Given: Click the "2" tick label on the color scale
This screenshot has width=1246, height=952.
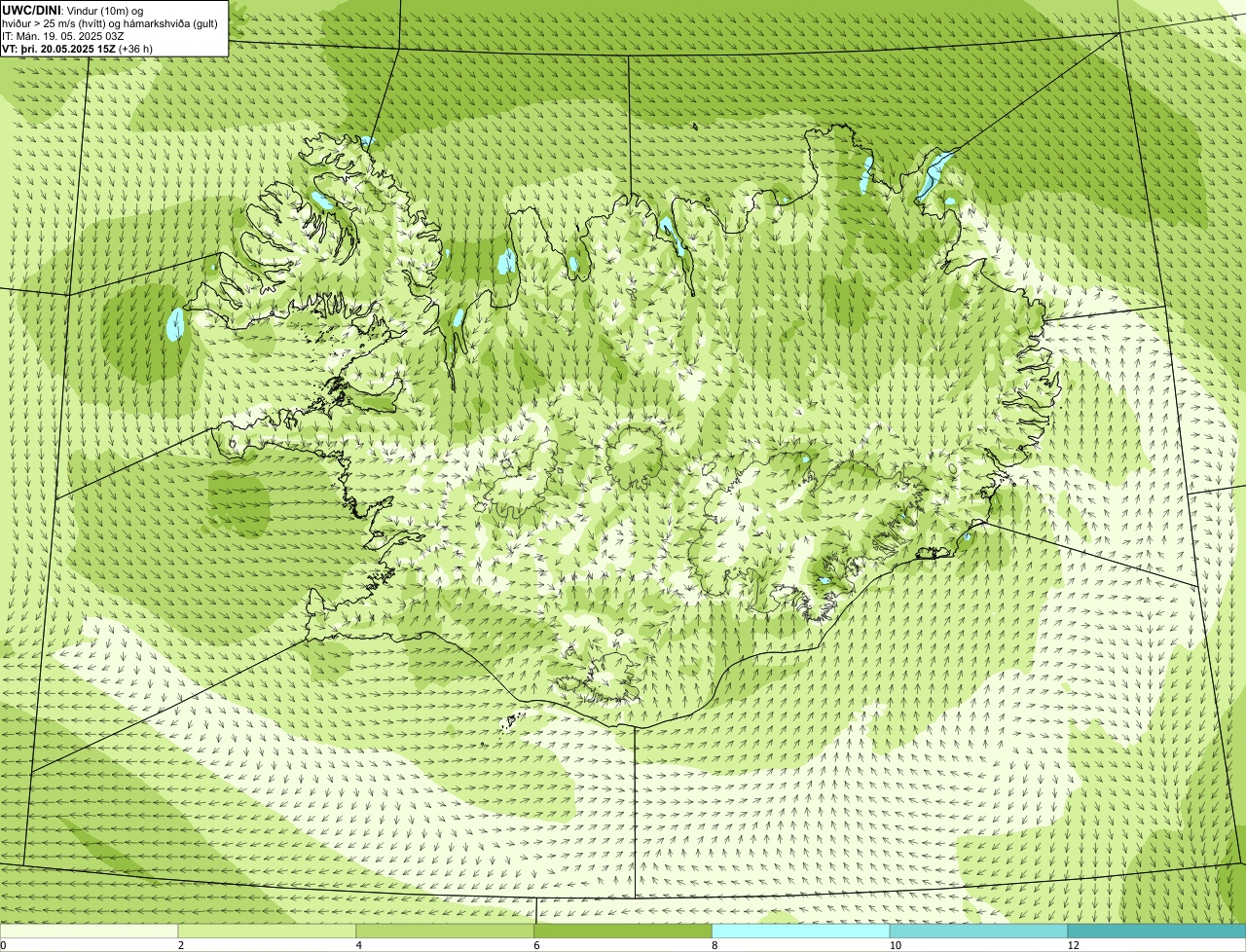Looking at the screenshot, I should [181, 945].
